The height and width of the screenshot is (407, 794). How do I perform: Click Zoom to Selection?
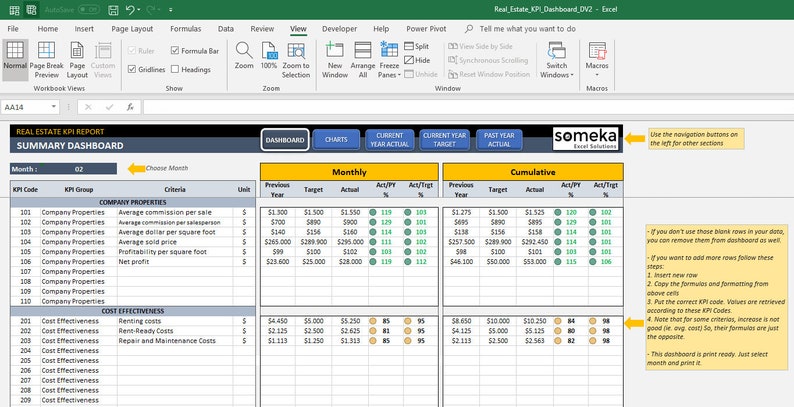(x=296, y=60)
